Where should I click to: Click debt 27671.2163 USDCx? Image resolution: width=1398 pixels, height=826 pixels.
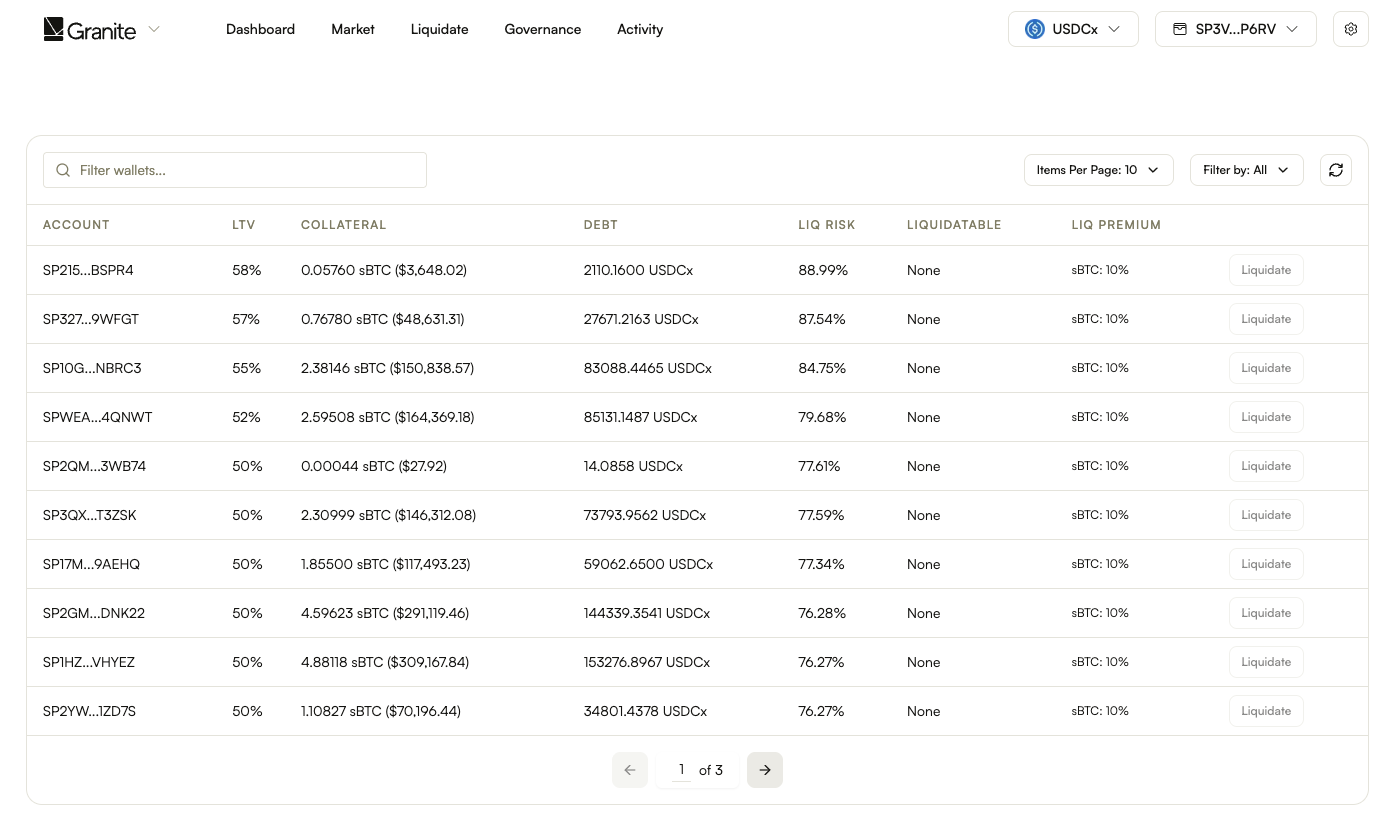pos(641,319)
